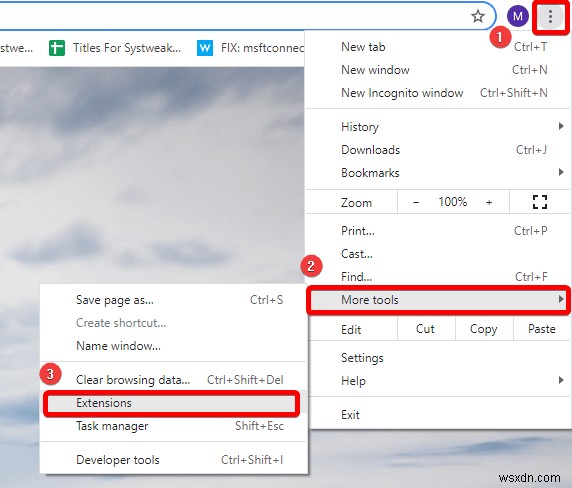This screenshot has width=572, height=488.
Task: Open Task manager from submenu
Action: (174, 426)
